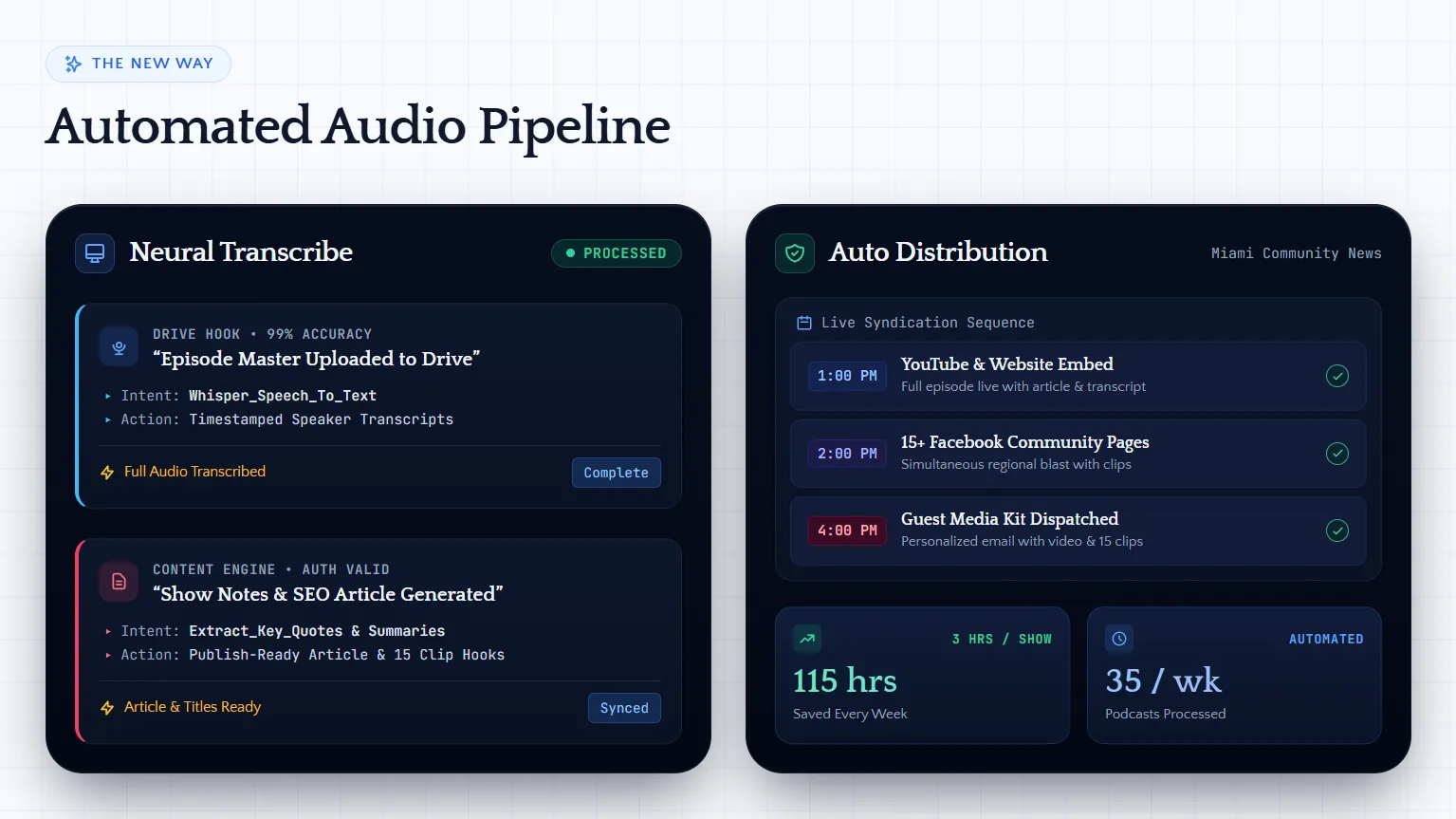Click "Show Notes & SEO Article Generated" title
Image resolution: width=1456 pixels, height=819 pixels.
[x=328, y=594]
